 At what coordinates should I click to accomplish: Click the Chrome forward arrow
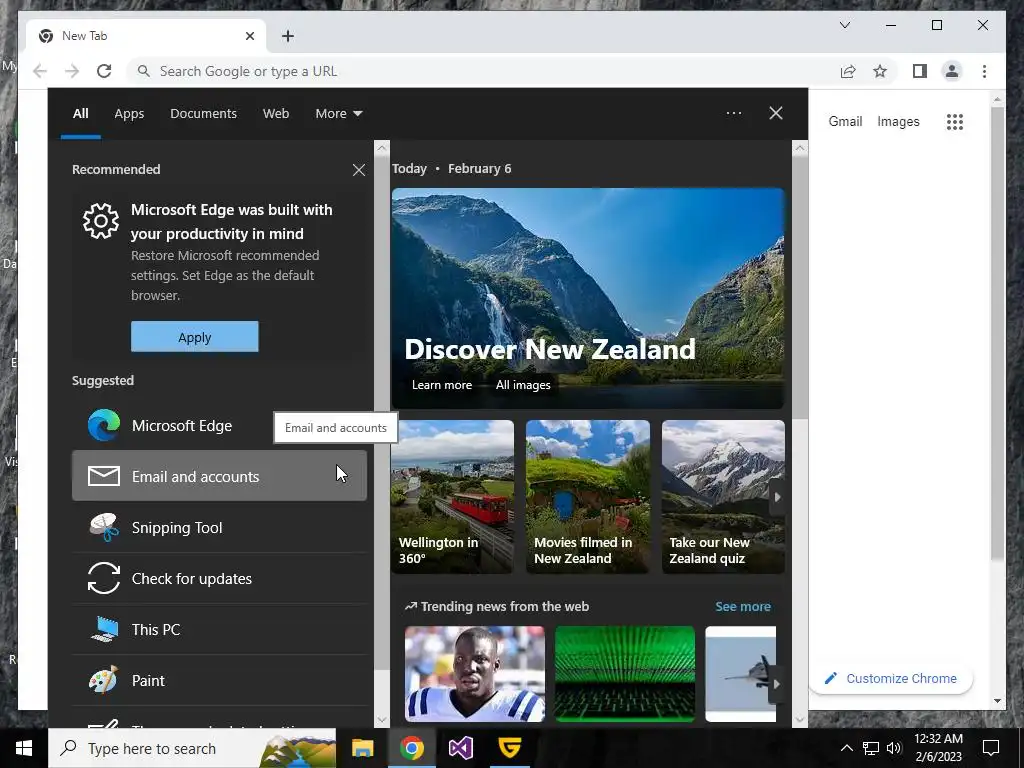point(72,71)
